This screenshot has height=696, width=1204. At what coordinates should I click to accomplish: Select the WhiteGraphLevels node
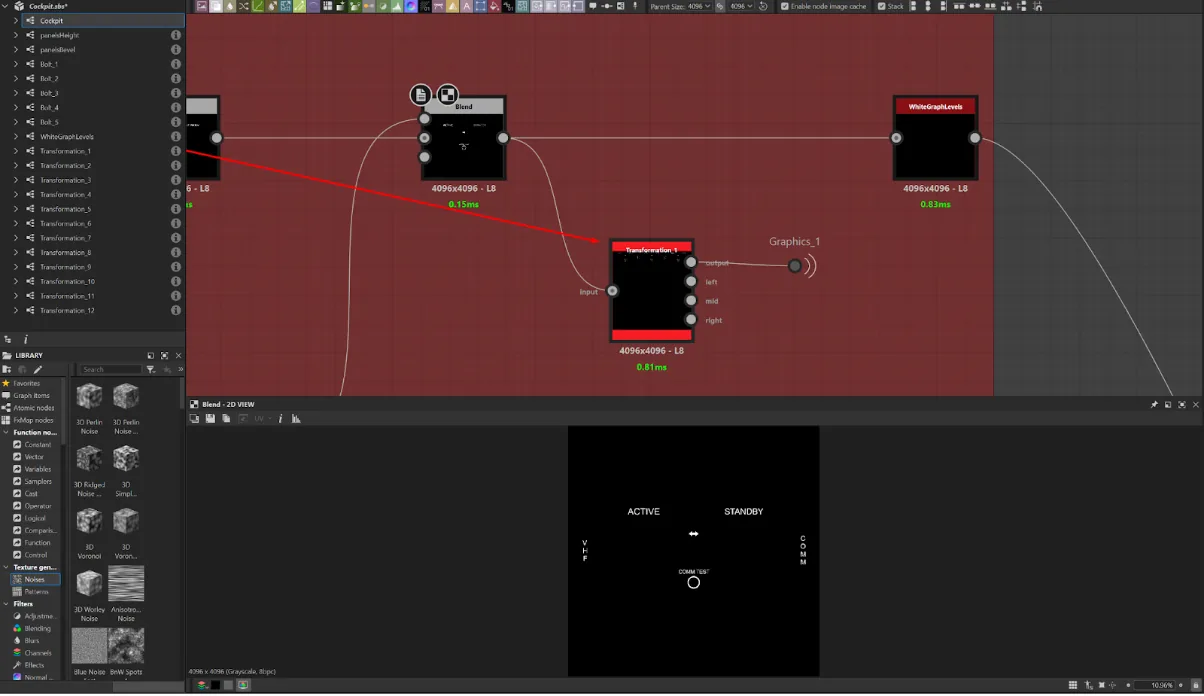point(935,138)
